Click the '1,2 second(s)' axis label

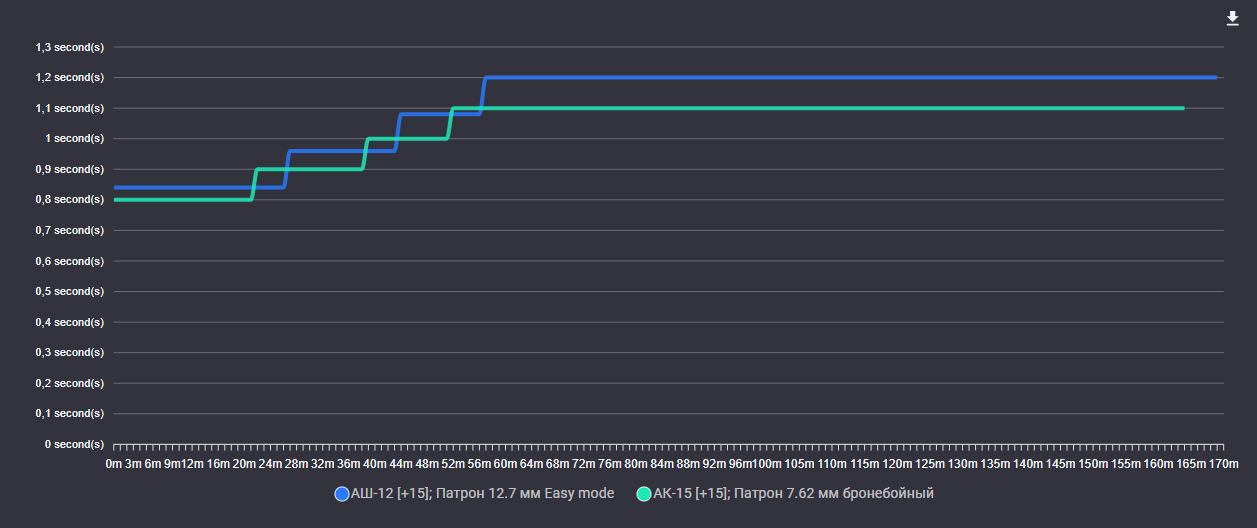pos(70,77)
